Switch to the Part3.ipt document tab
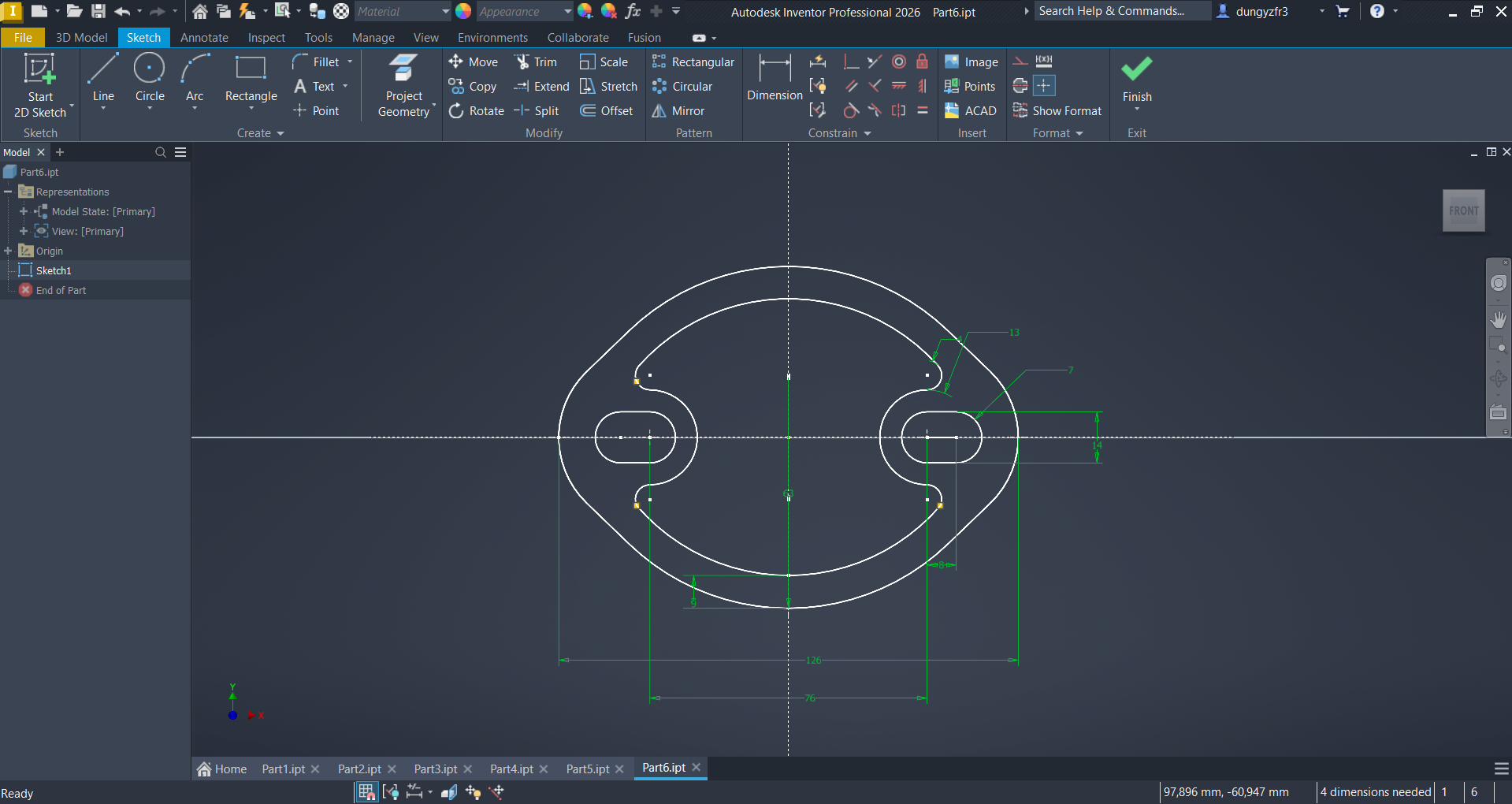The width and height of the screenshot is (1512, 804). pos(435,769)
